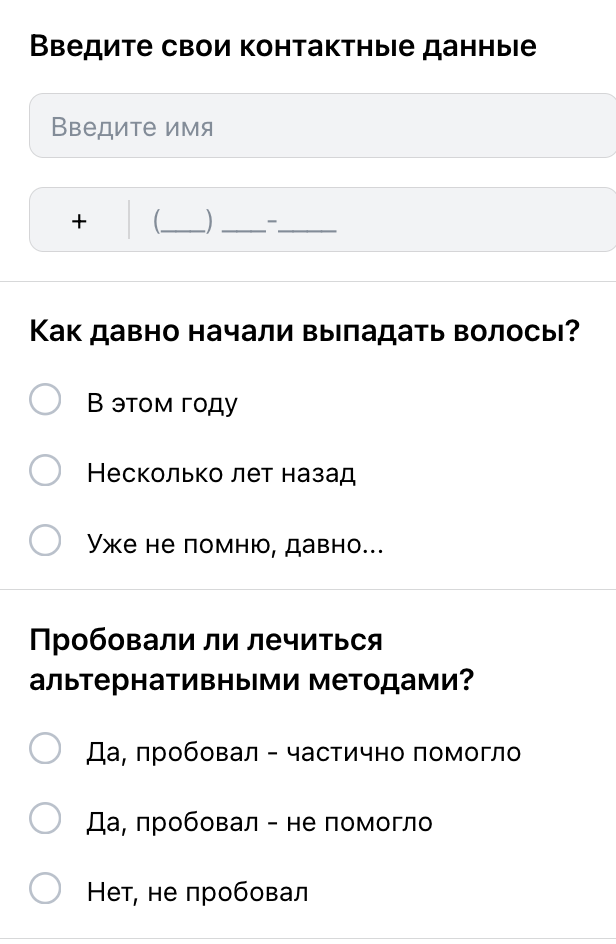Image resolution: width=616 pixels, height=944 pixels.
Task: Click the 'Введите имя' name field
Action: point(320,126)
